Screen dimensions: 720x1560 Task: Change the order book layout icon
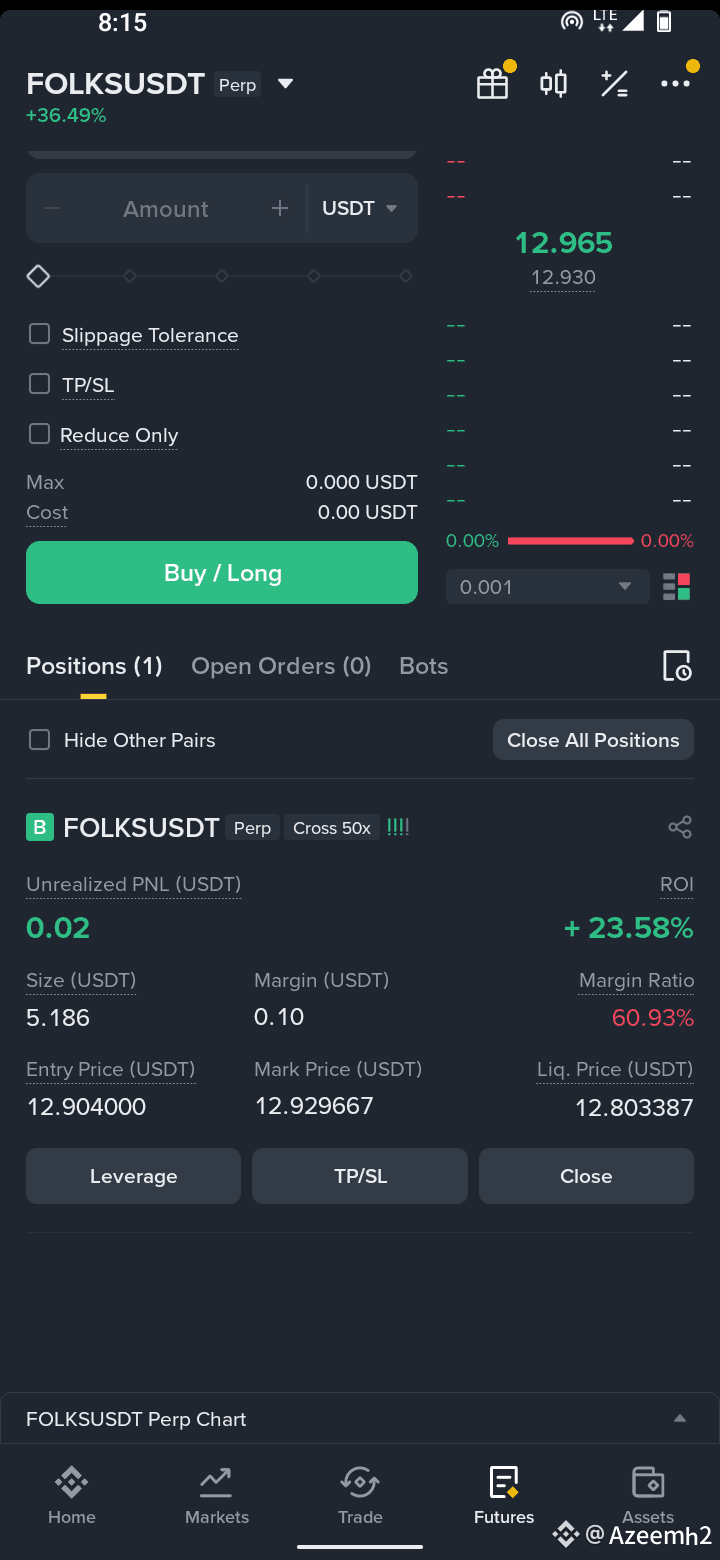(677, 587)
